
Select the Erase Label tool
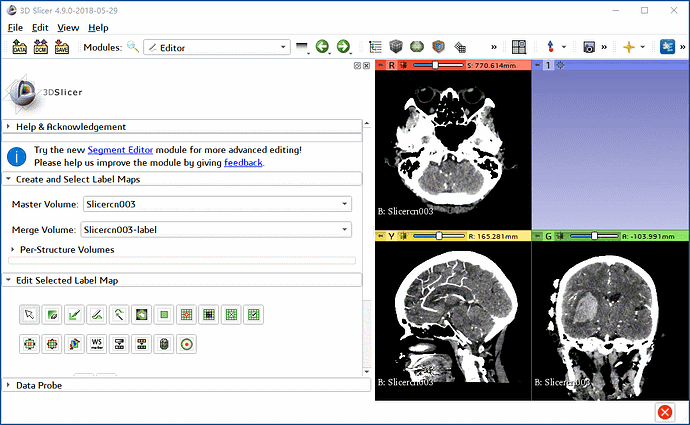pos(52,315)
